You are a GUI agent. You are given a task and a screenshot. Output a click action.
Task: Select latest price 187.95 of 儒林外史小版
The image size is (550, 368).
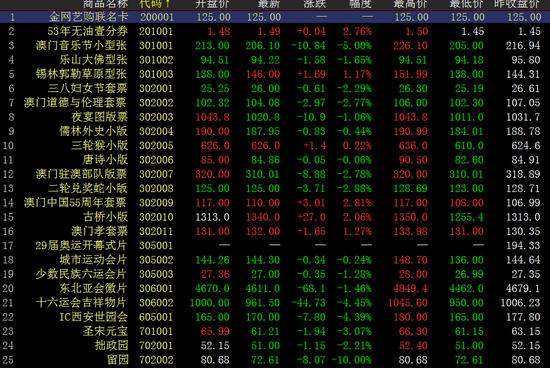click(263, 131)
